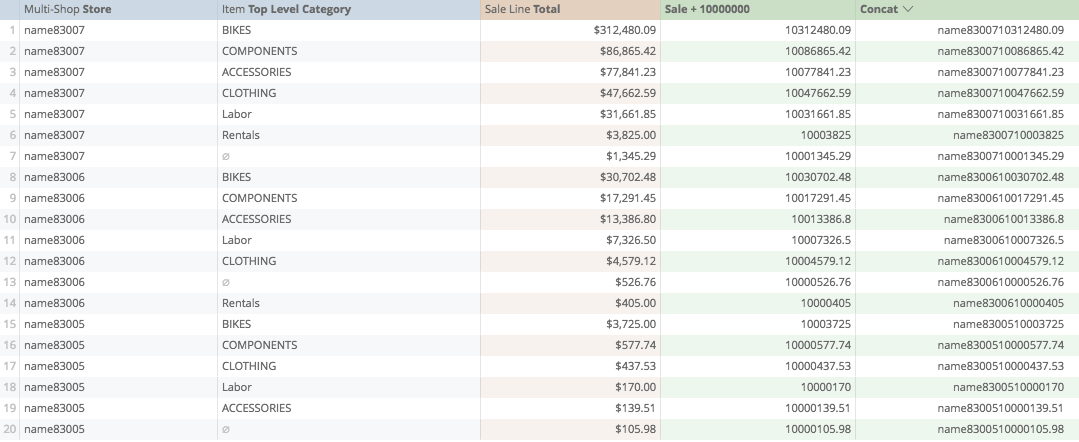Select row number 1

point(10,30)
